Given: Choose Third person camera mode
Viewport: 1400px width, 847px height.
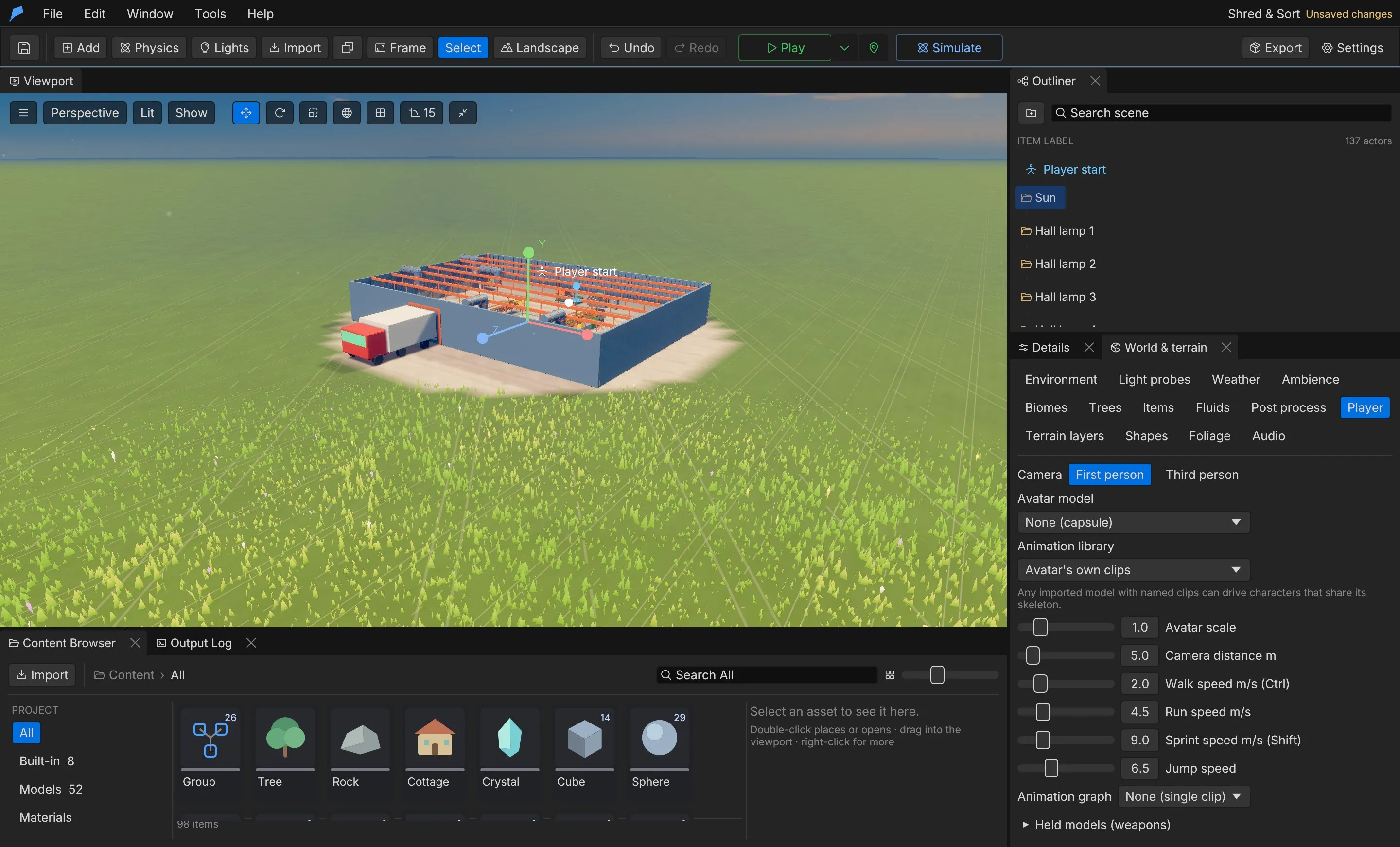Looking at the screenshot, I should [x=1202, y=475].
